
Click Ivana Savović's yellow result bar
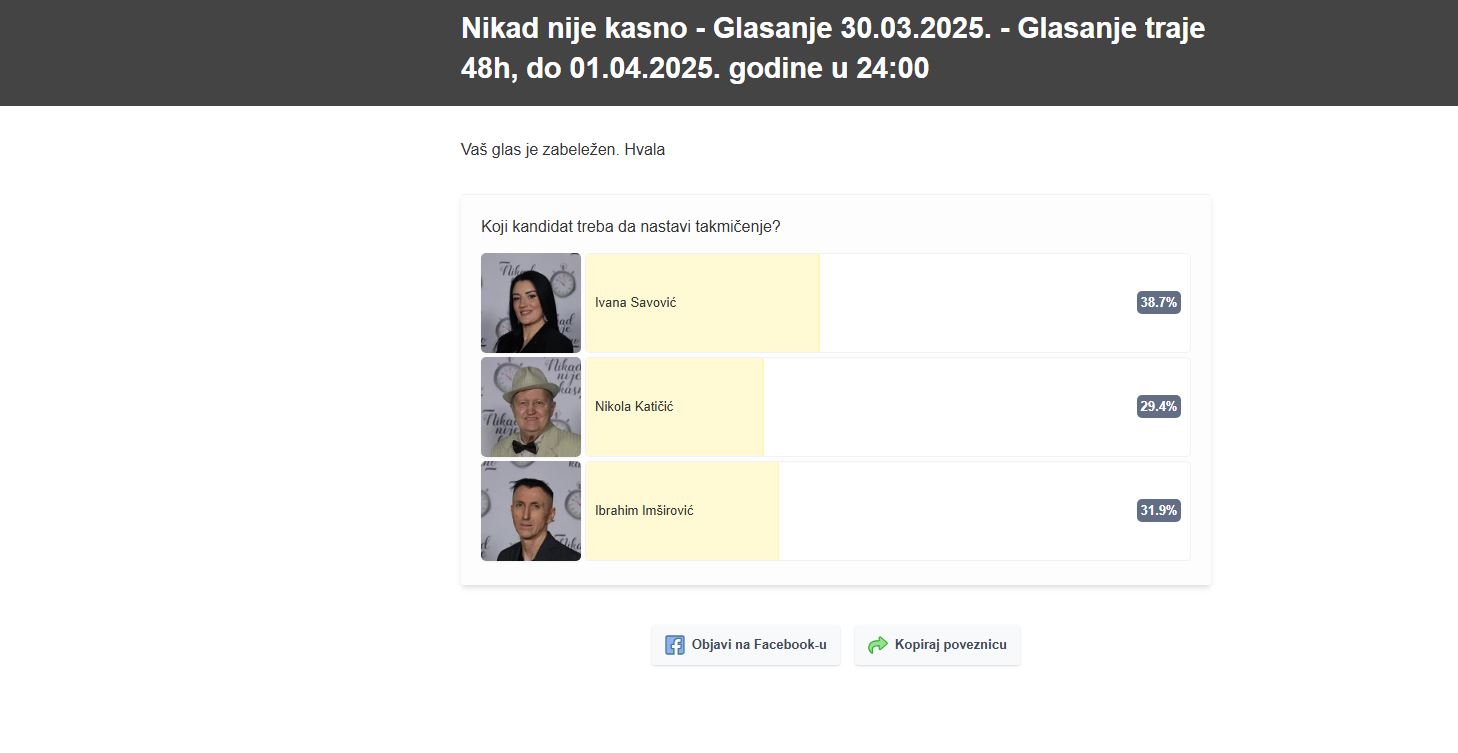(703, 303)
